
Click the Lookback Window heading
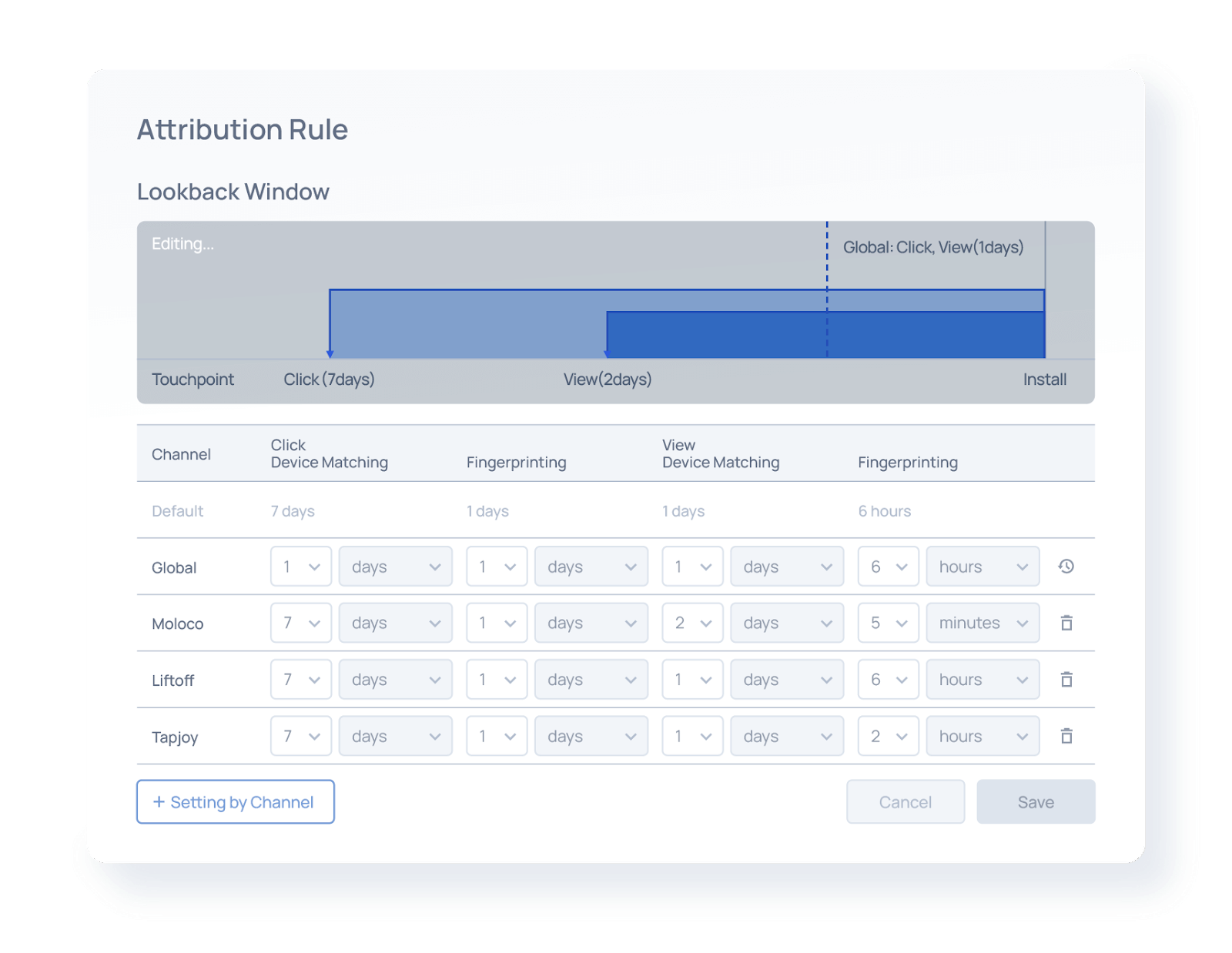[233, 192]
